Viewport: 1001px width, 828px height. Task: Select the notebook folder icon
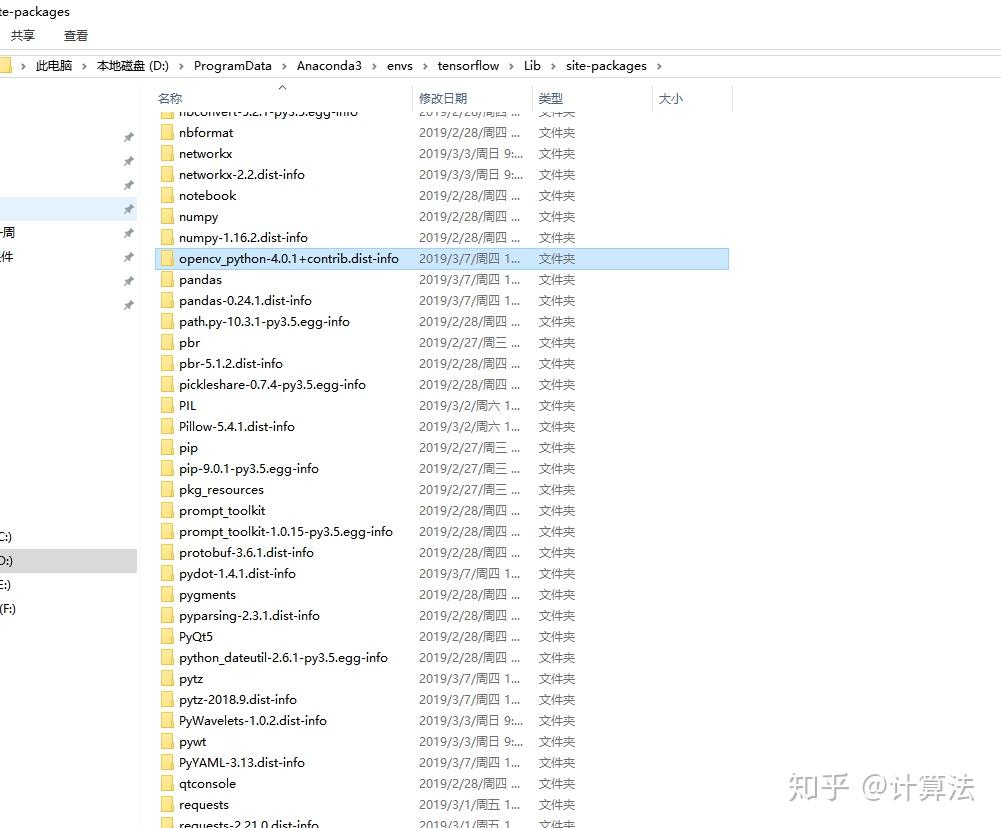point(167,195)
